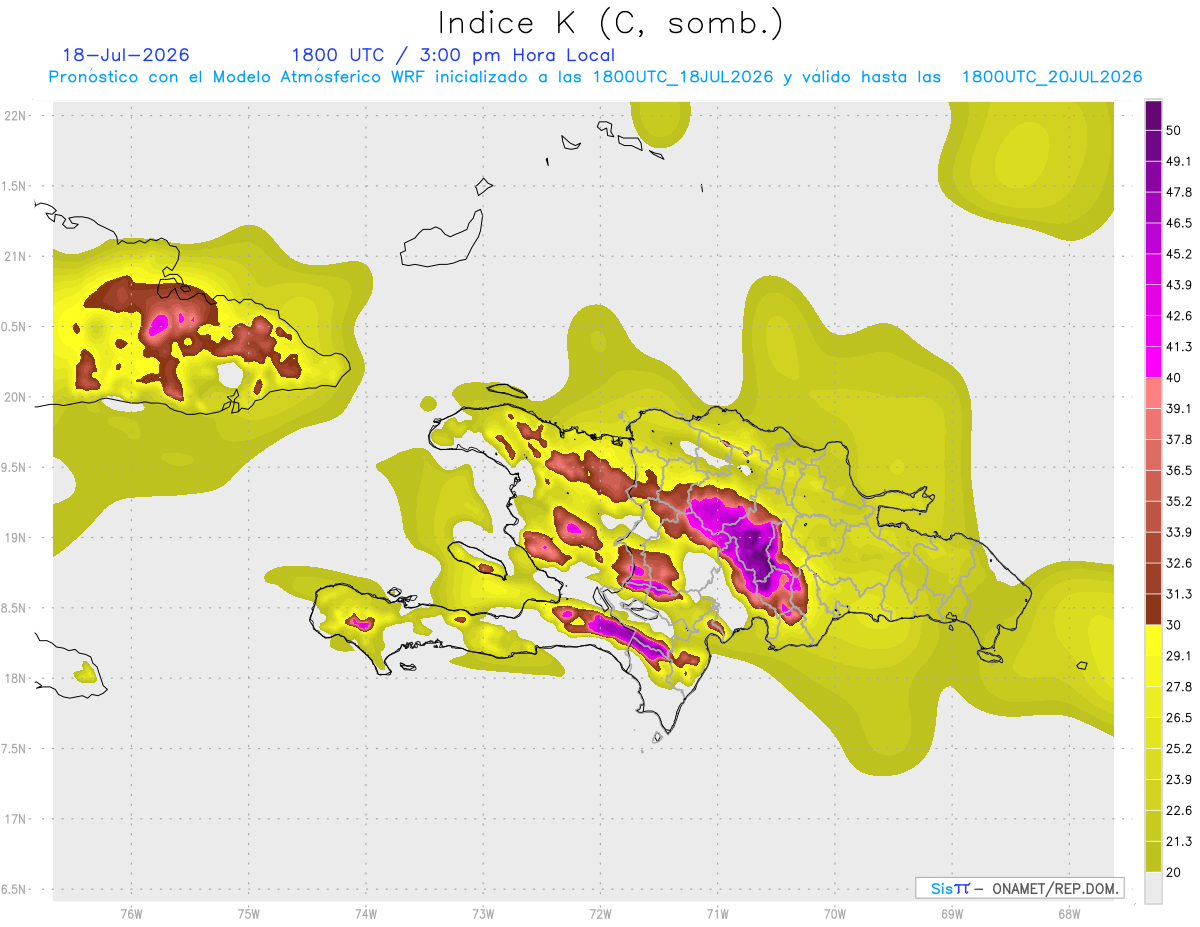Click the colorbar value label "41.3"
The height and width of the screenshot is (927, 1200).
click(1178, 347)
